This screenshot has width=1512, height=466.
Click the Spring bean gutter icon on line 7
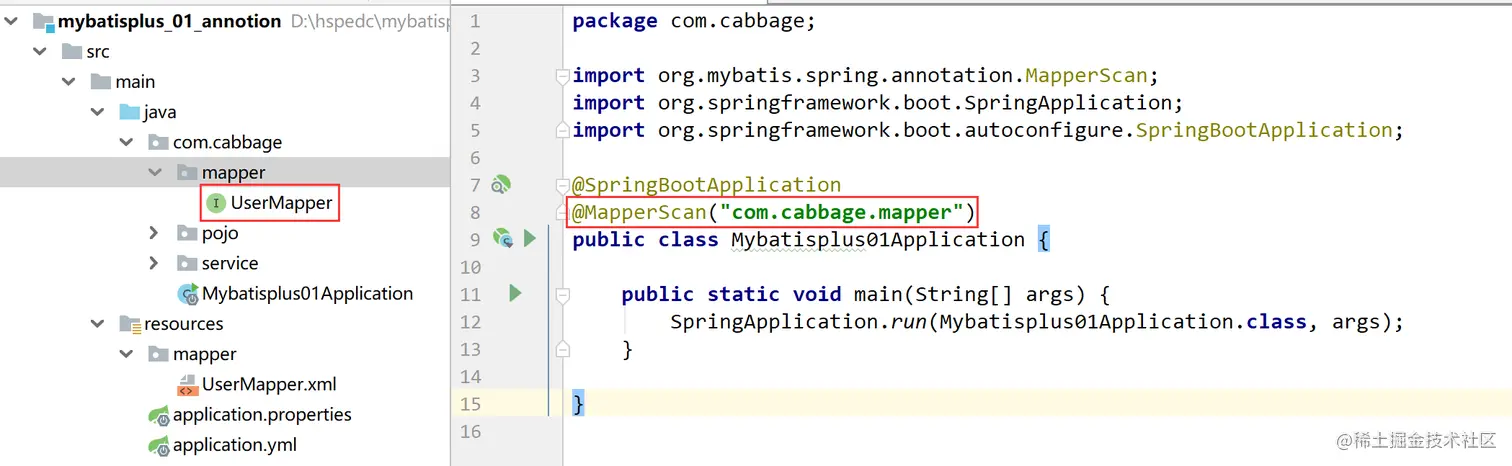502,184
